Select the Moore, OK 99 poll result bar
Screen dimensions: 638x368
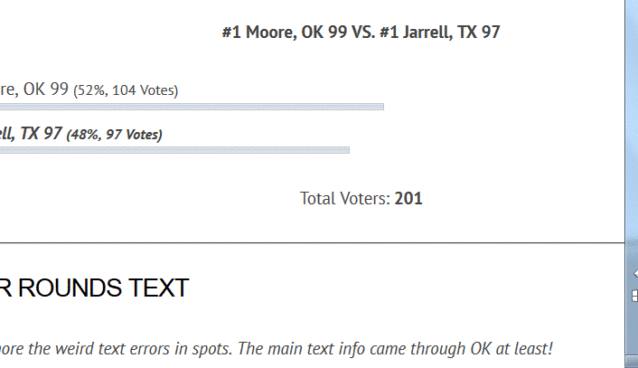(x=192, y=107)
